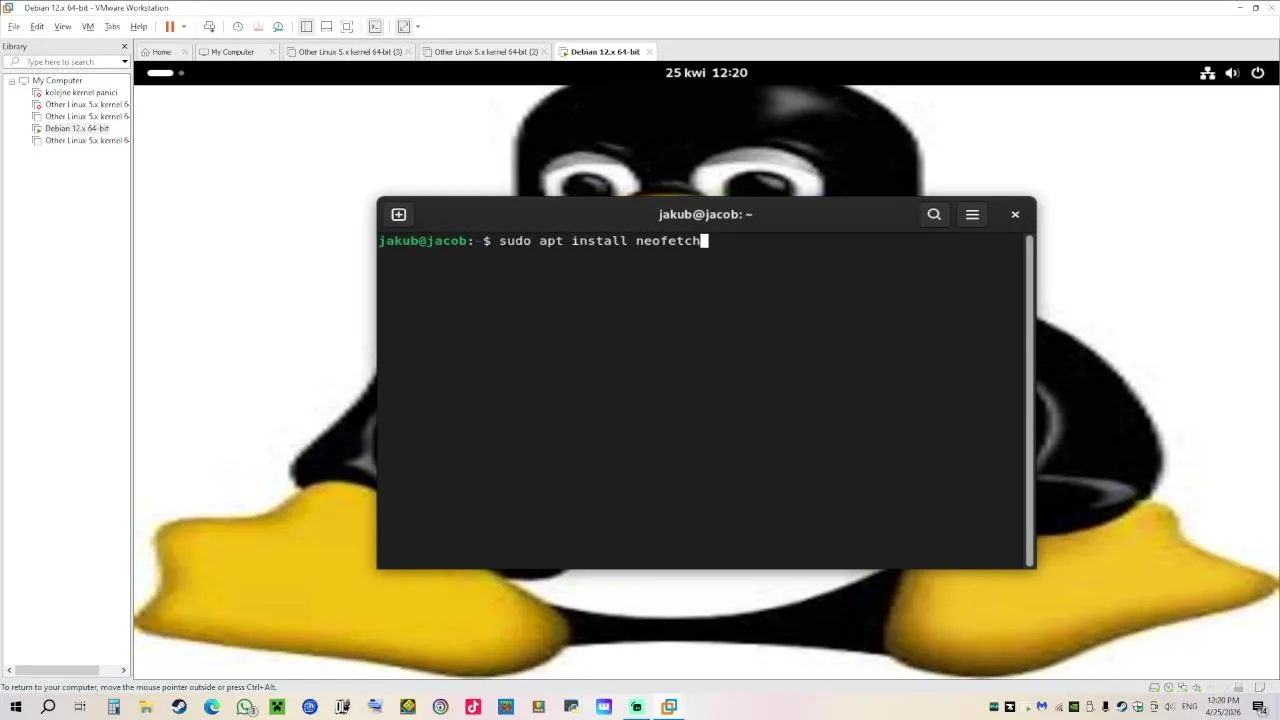Screen dimensions: 1280x720
Task: Click the ENG language indicator
Action: [x=1190, y=707]
